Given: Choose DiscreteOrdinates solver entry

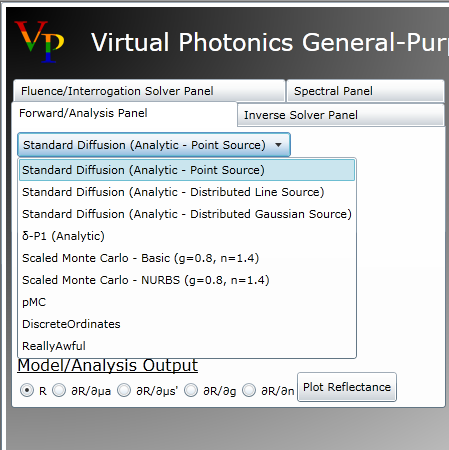Looking at the screenshot, I should pos(187,324).
